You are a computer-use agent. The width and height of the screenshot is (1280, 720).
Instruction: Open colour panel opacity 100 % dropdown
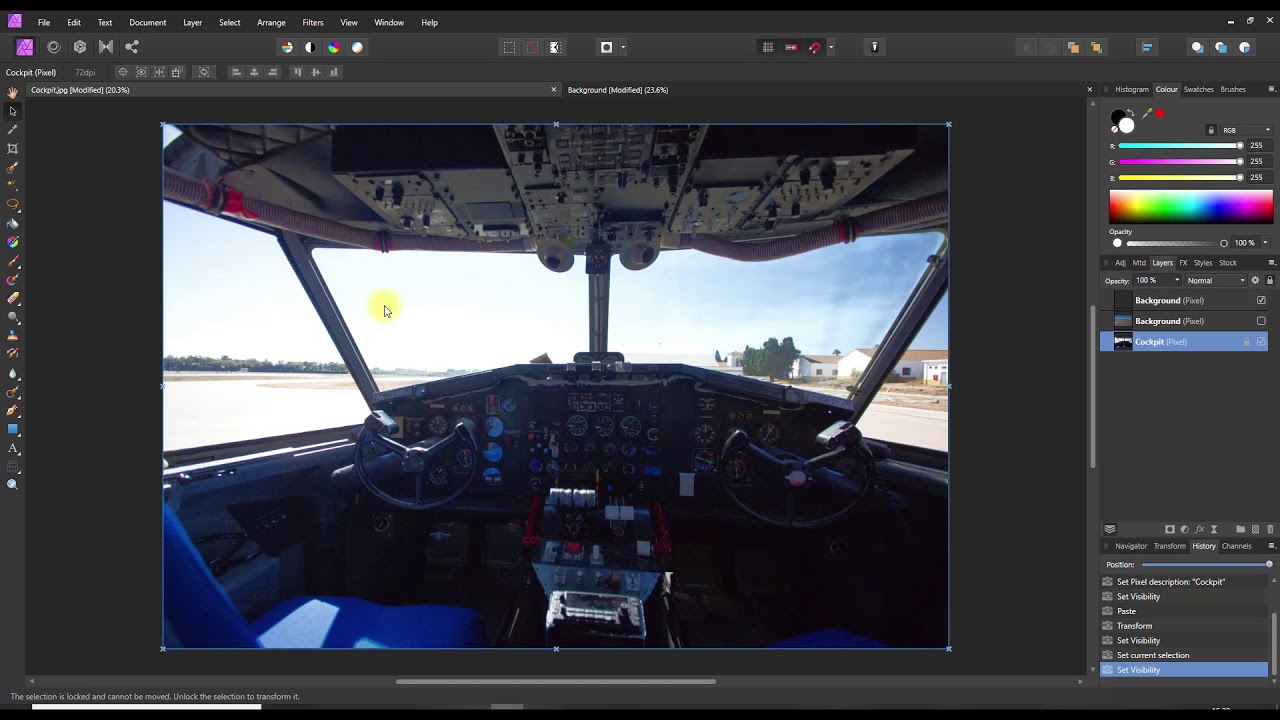[x=1265, y=243]
